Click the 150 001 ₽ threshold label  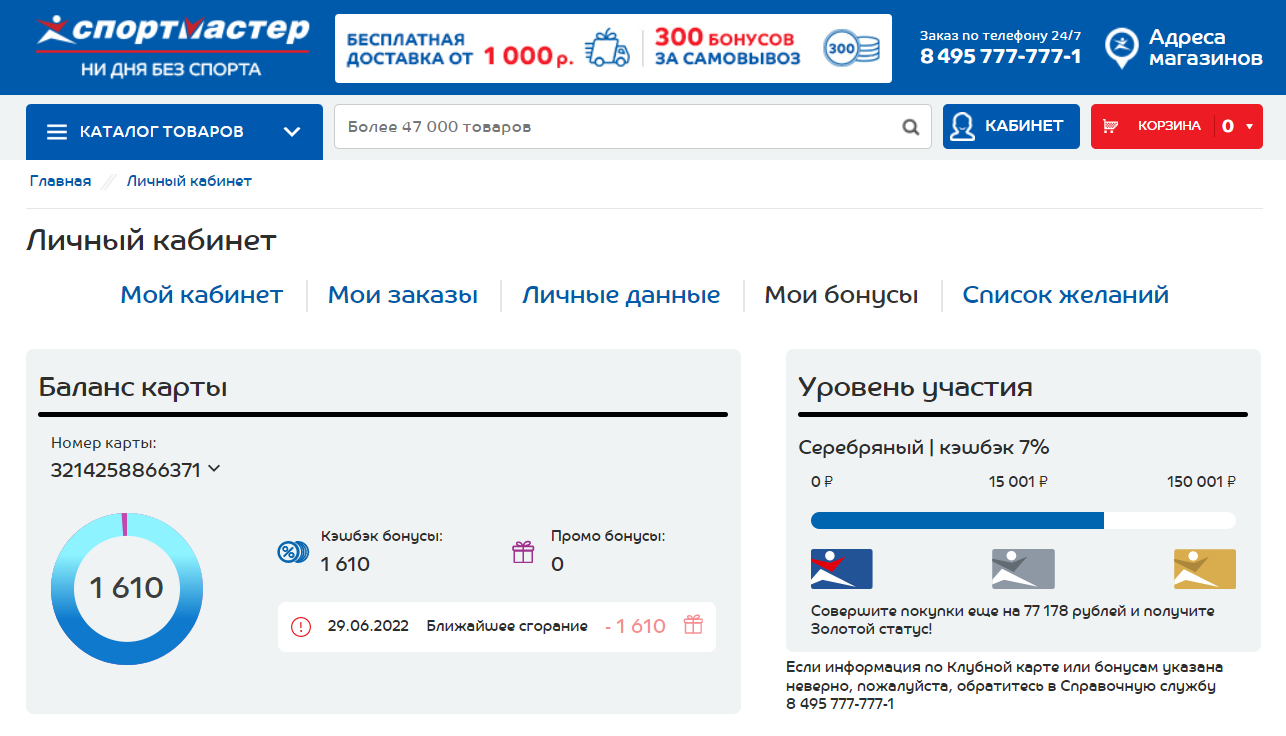tap(1201, 482)
